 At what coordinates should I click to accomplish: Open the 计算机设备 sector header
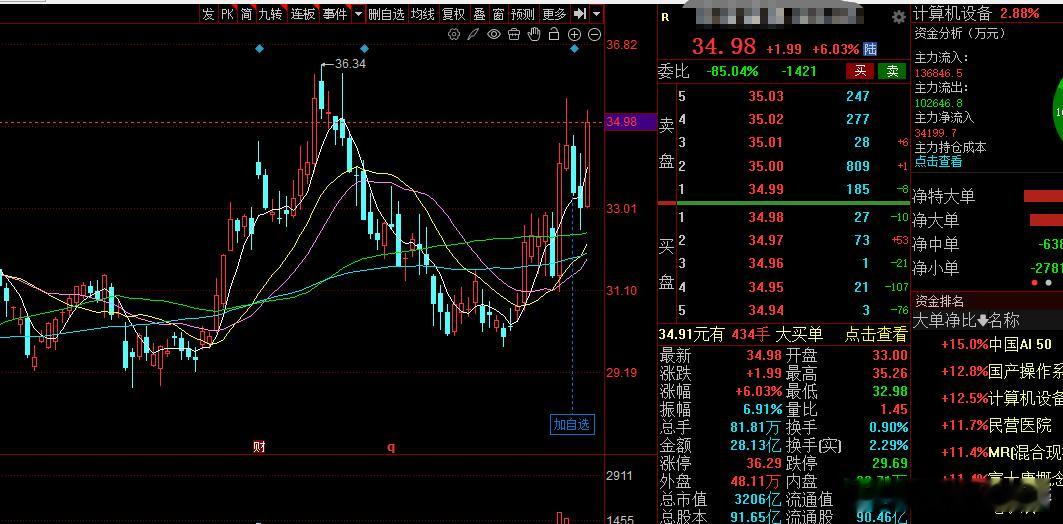tap(952, 13)
